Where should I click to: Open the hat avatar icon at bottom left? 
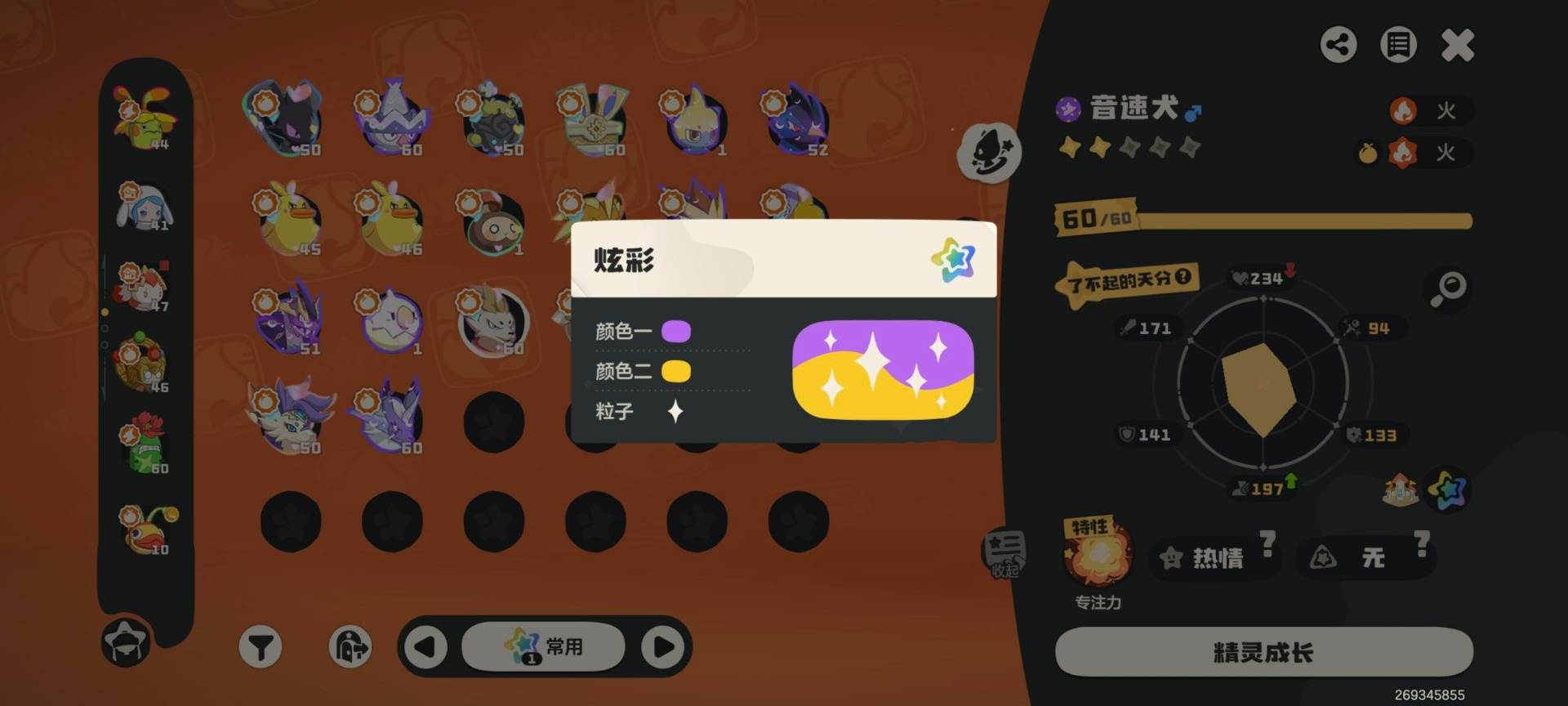pos(126,641)
